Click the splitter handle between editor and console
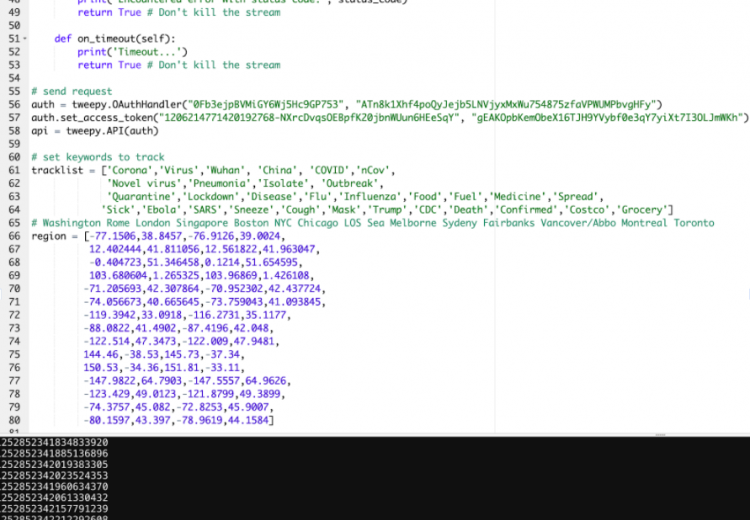 pyautogui.click(x=375, y=434)
